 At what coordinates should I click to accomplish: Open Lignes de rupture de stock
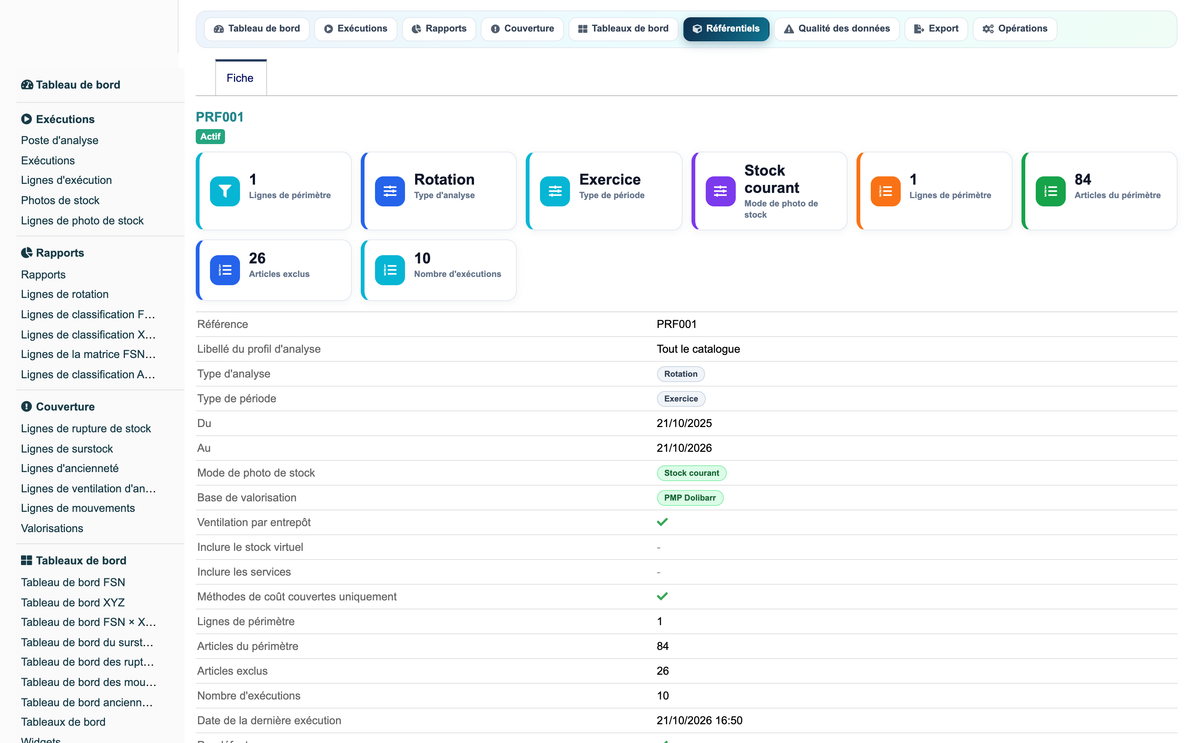86,429
